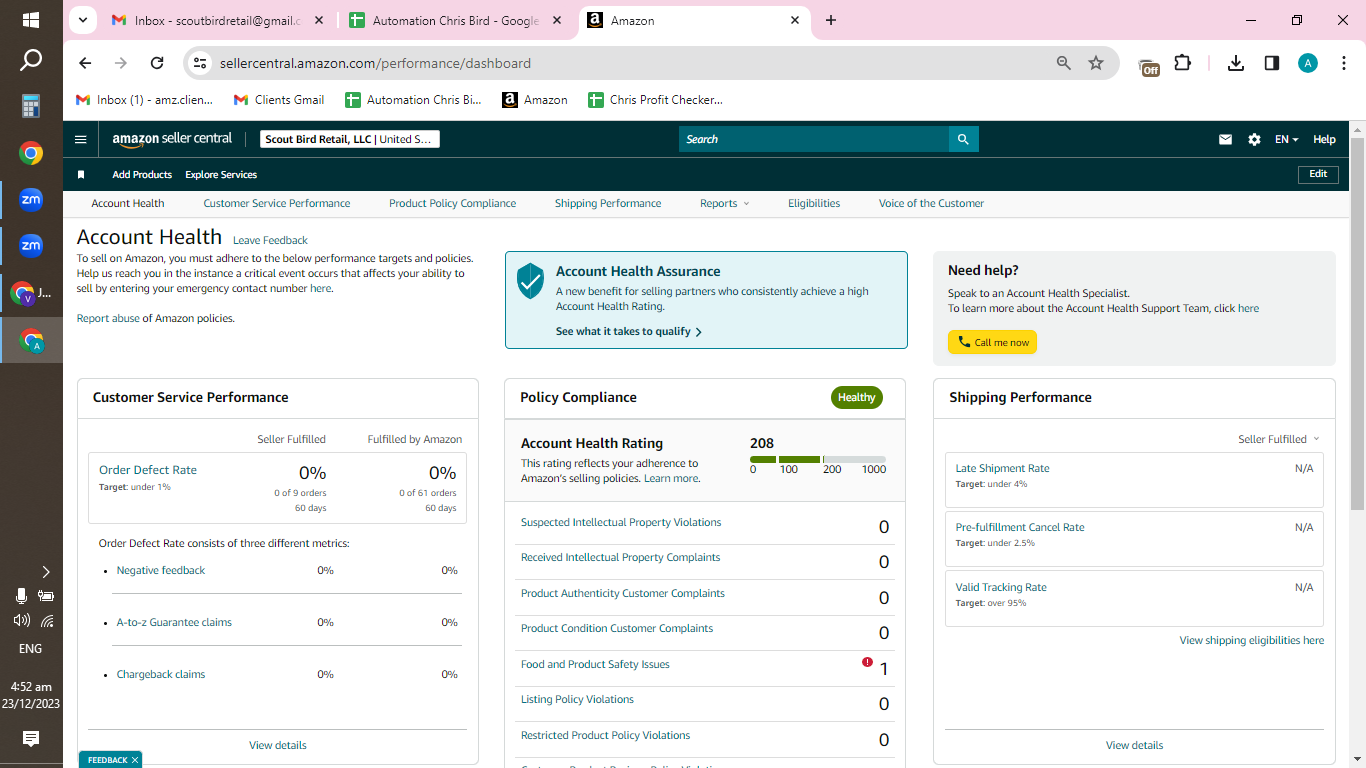
Task: Click the Edit button
Action: [x=1318, y=174]
